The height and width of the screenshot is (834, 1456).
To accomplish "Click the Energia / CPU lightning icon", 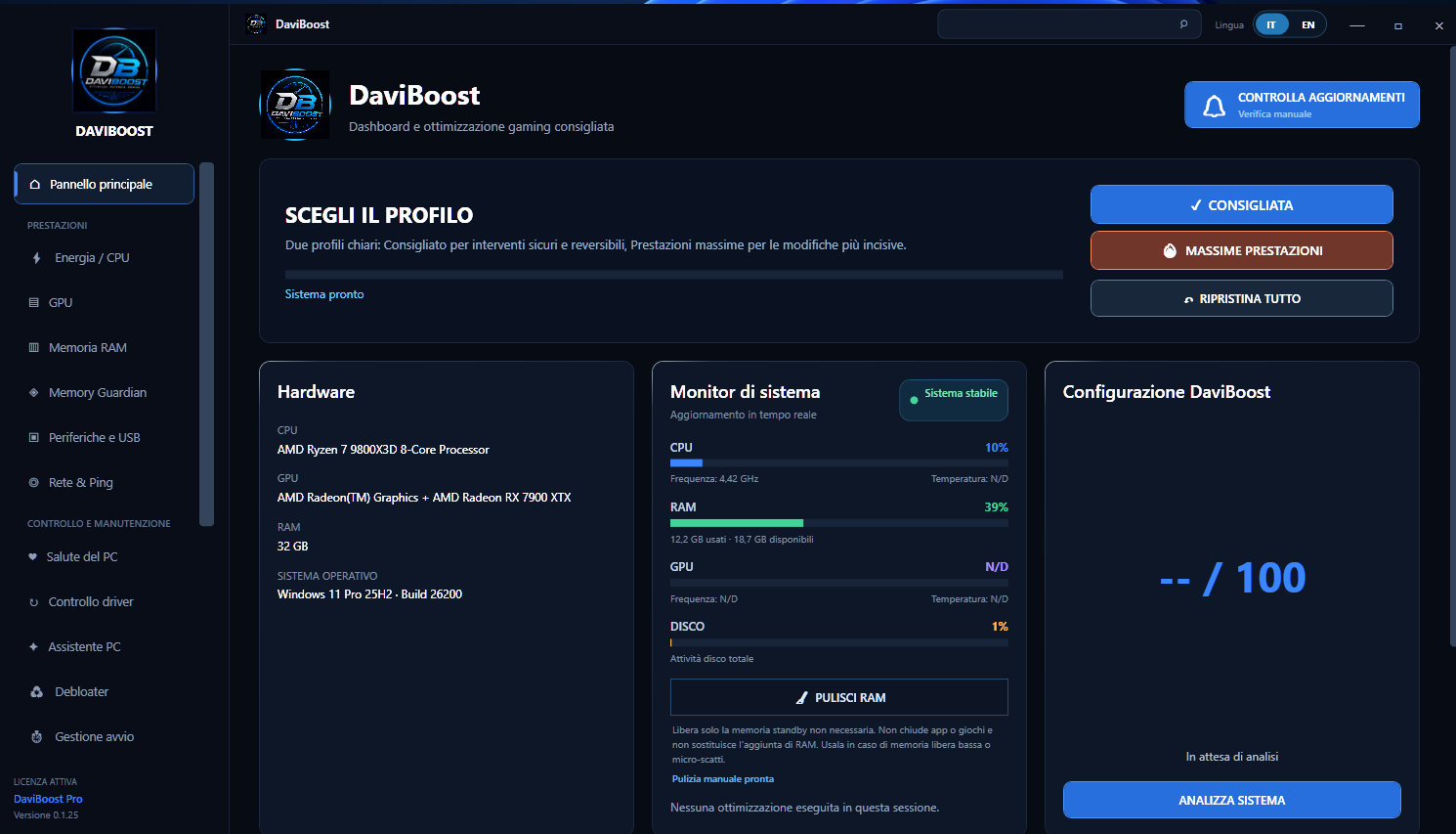I will click(x=37, y=258).
